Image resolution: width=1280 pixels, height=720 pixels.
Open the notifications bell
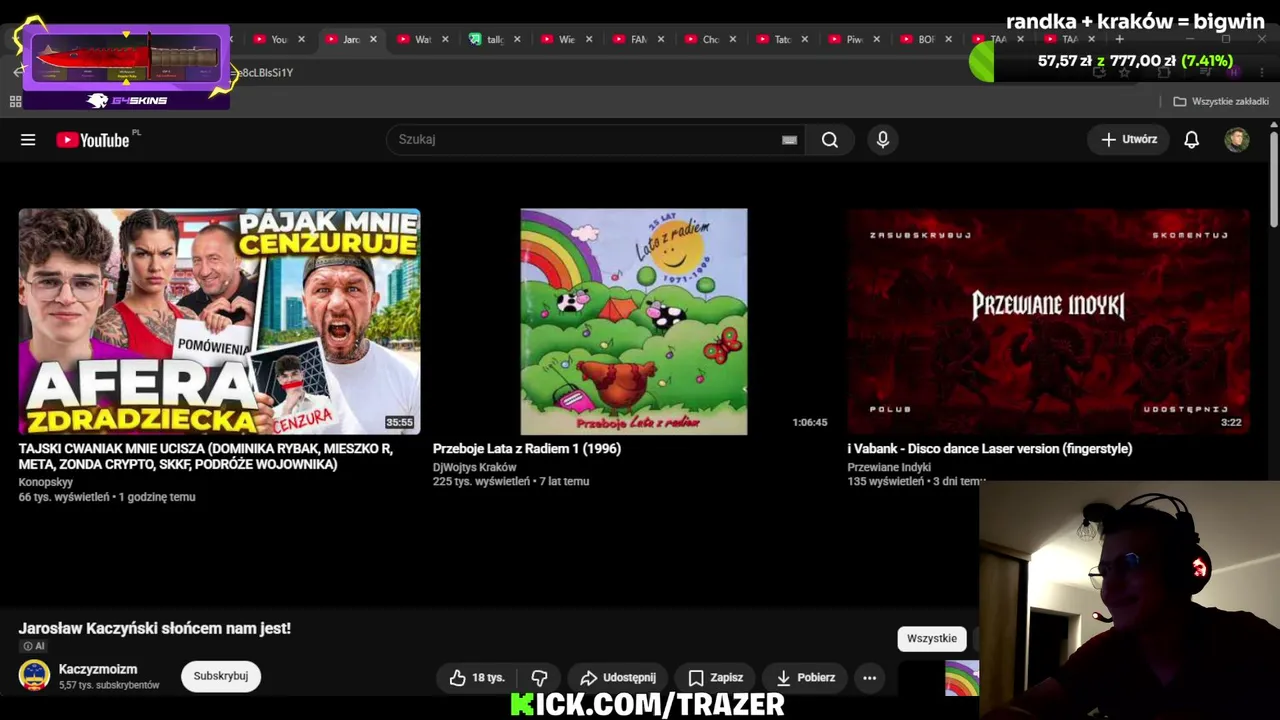point(1191,140)
